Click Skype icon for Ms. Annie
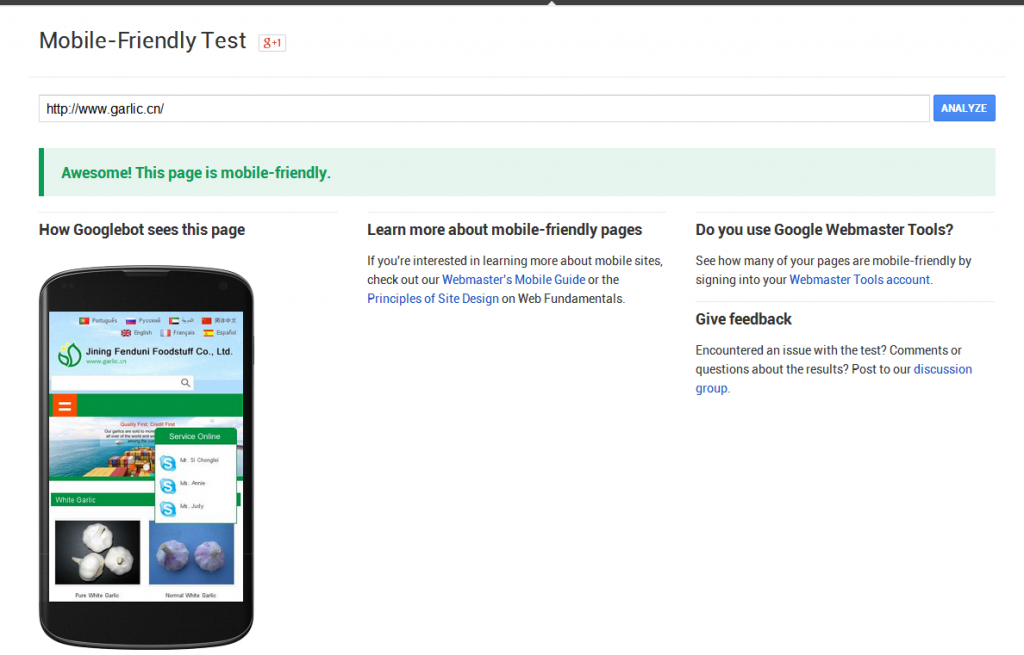This screenshot has height=655, width=1024. pyautogui.click(x=168, y=486)
